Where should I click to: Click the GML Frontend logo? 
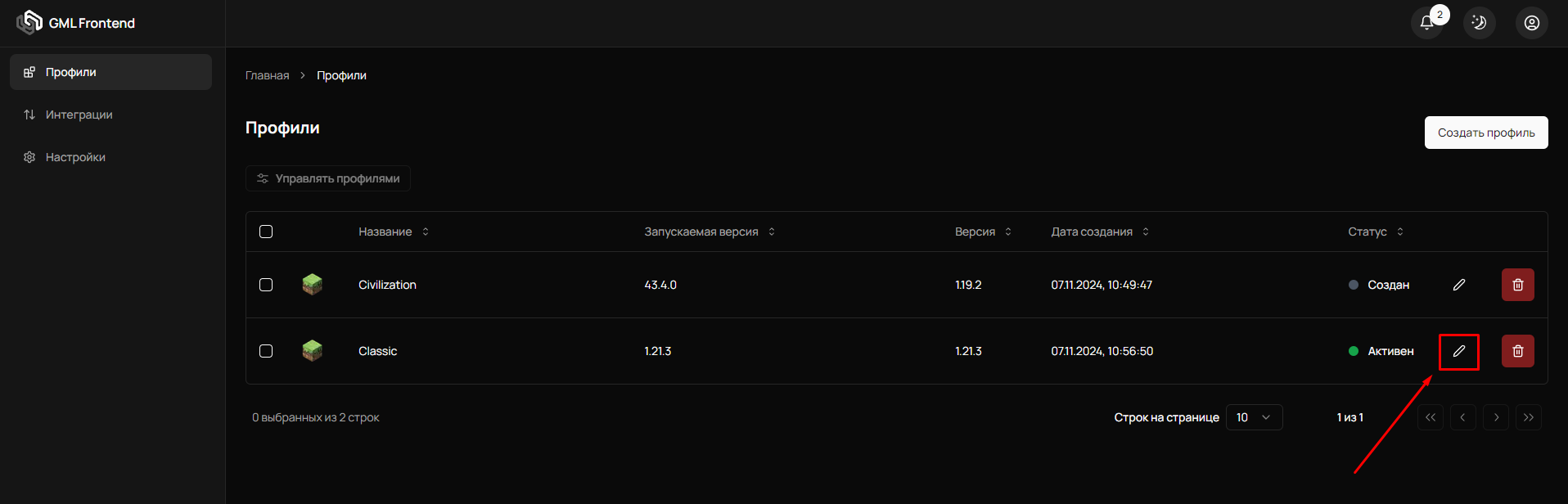(x=76, y=23)
